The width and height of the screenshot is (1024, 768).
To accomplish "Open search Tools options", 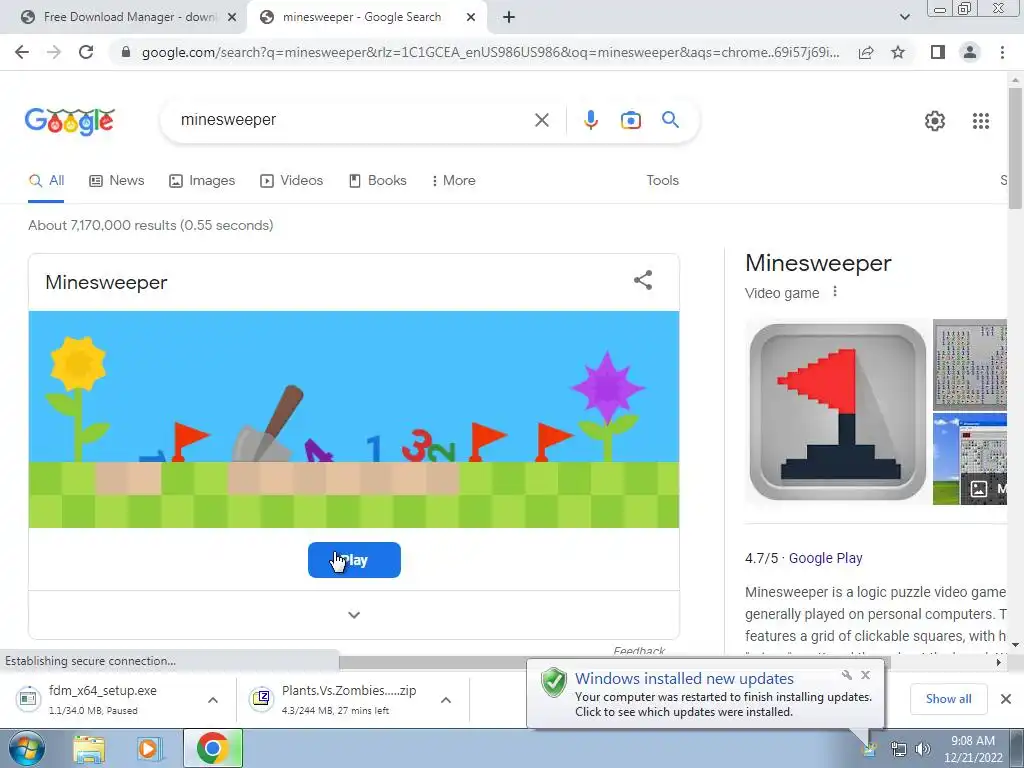I will 662,181.
